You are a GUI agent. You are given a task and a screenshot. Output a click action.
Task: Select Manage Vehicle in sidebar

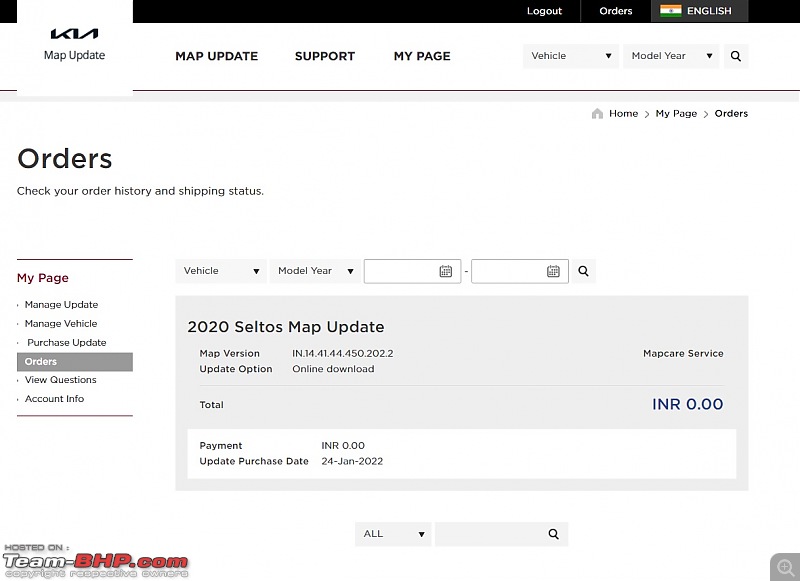point(61,323)
